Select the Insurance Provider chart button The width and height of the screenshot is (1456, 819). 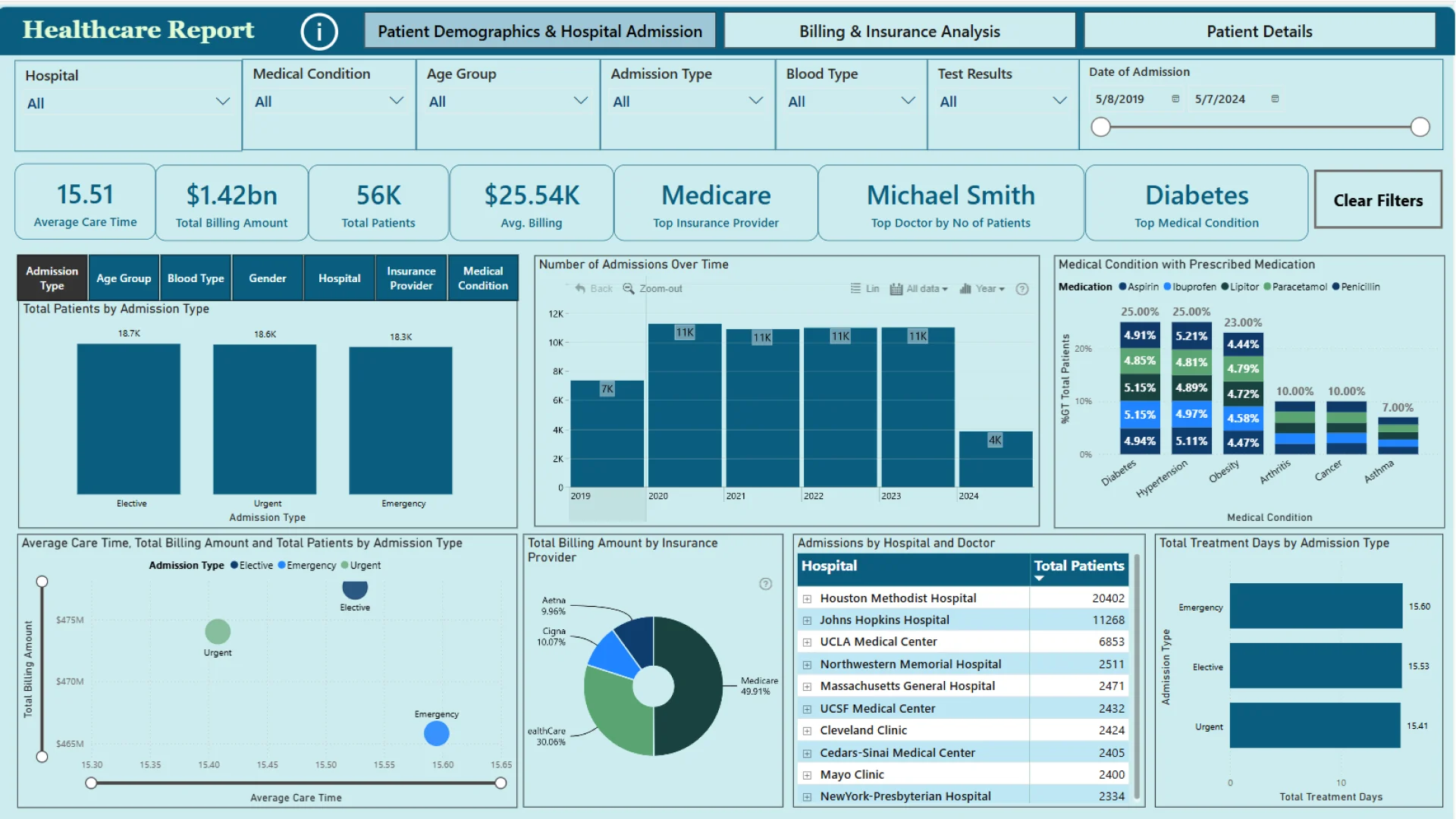pyautogui.click(x=411, y=278)
